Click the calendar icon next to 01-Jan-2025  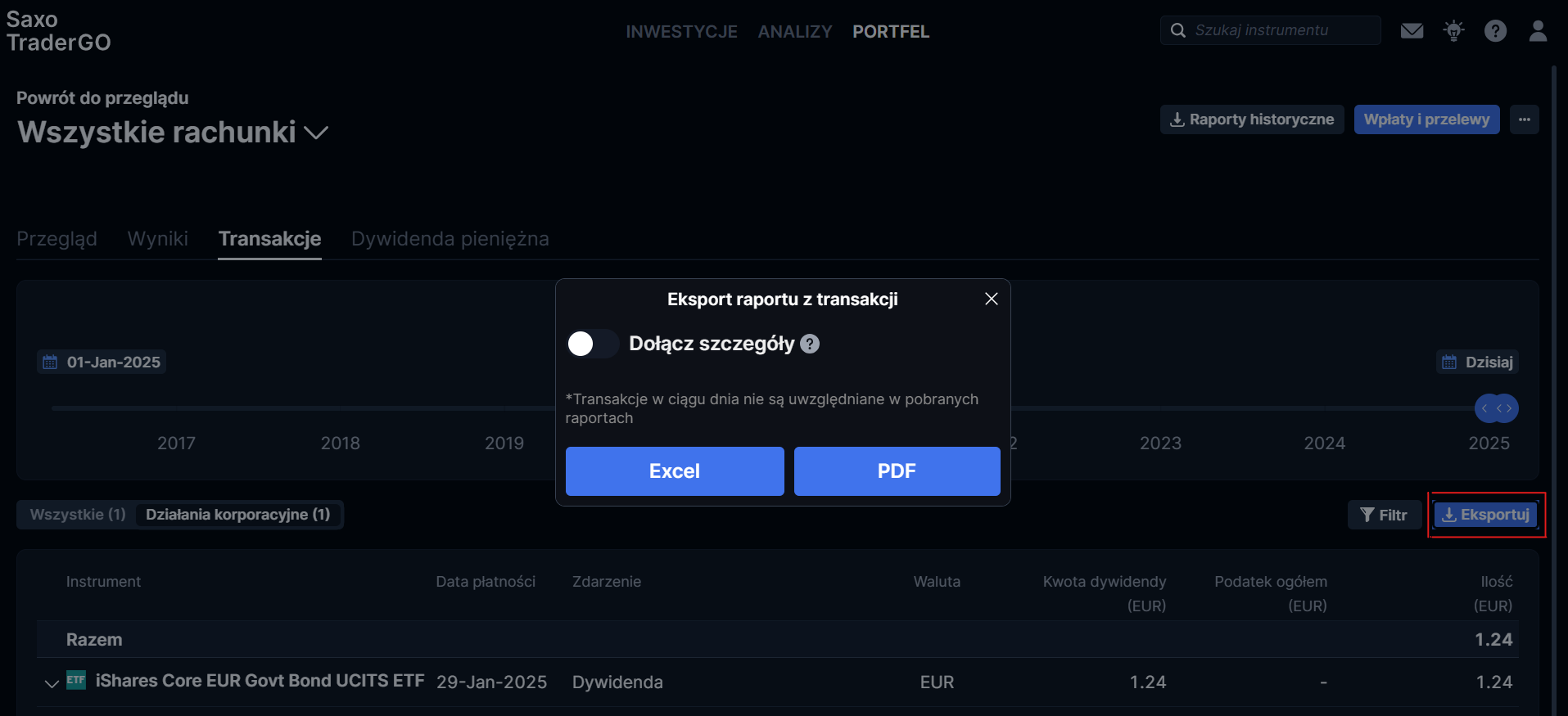click(50, 362)
